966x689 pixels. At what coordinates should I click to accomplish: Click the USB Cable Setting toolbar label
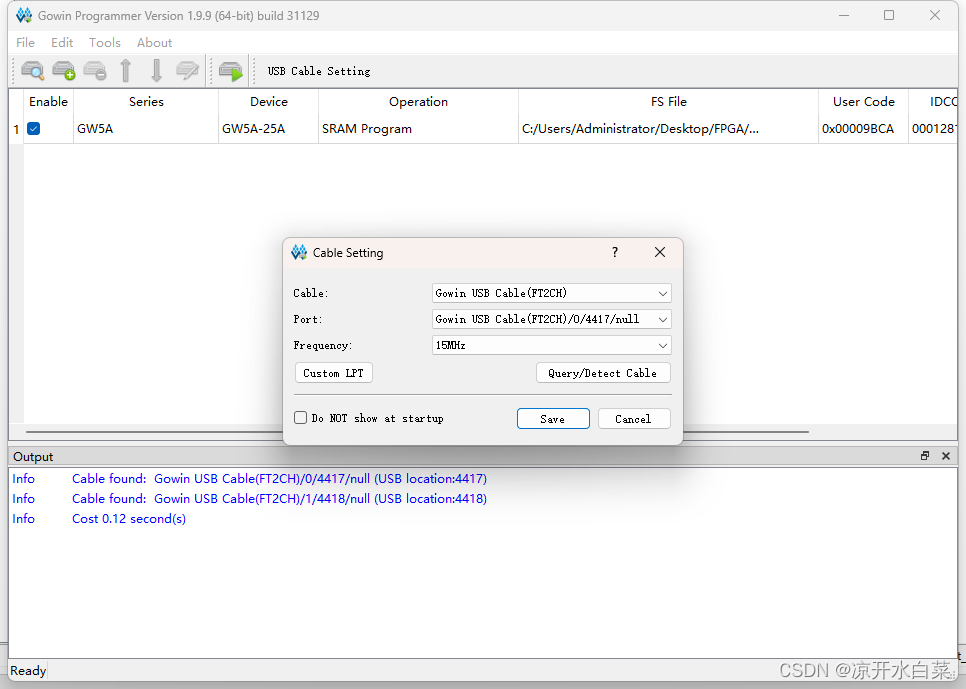coord(319,71)
